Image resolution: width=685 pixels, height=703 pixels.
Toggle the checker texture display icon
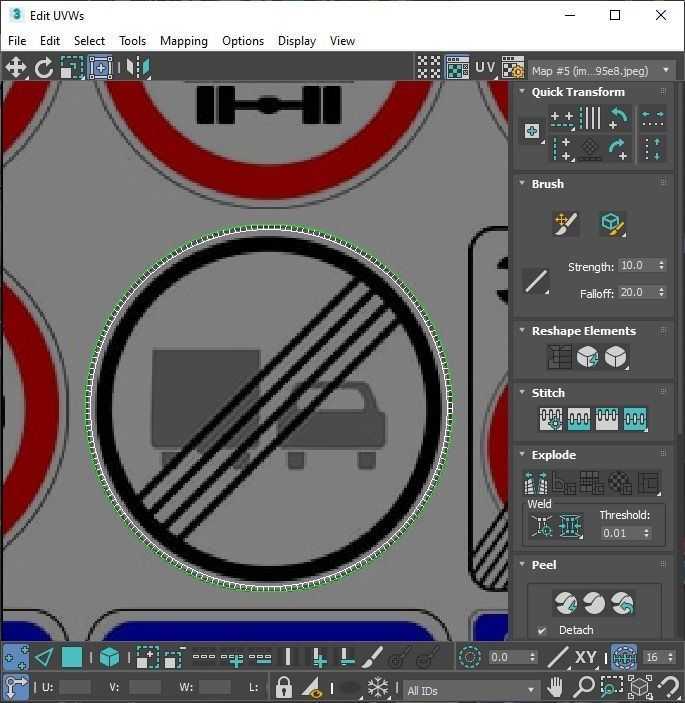tap(457, 68)
